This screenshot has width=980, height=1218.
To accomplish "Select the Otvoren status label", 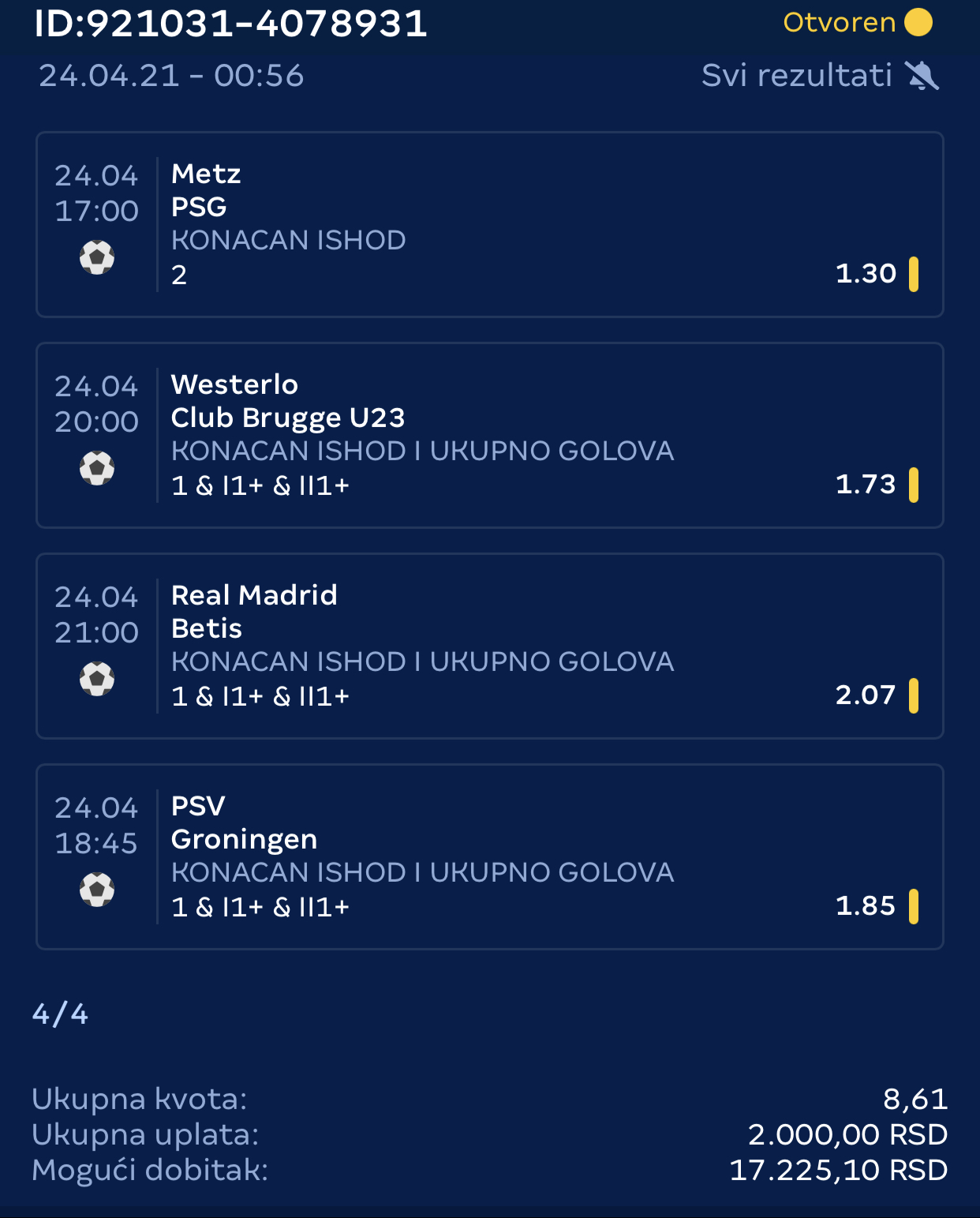I will [840, 22].
